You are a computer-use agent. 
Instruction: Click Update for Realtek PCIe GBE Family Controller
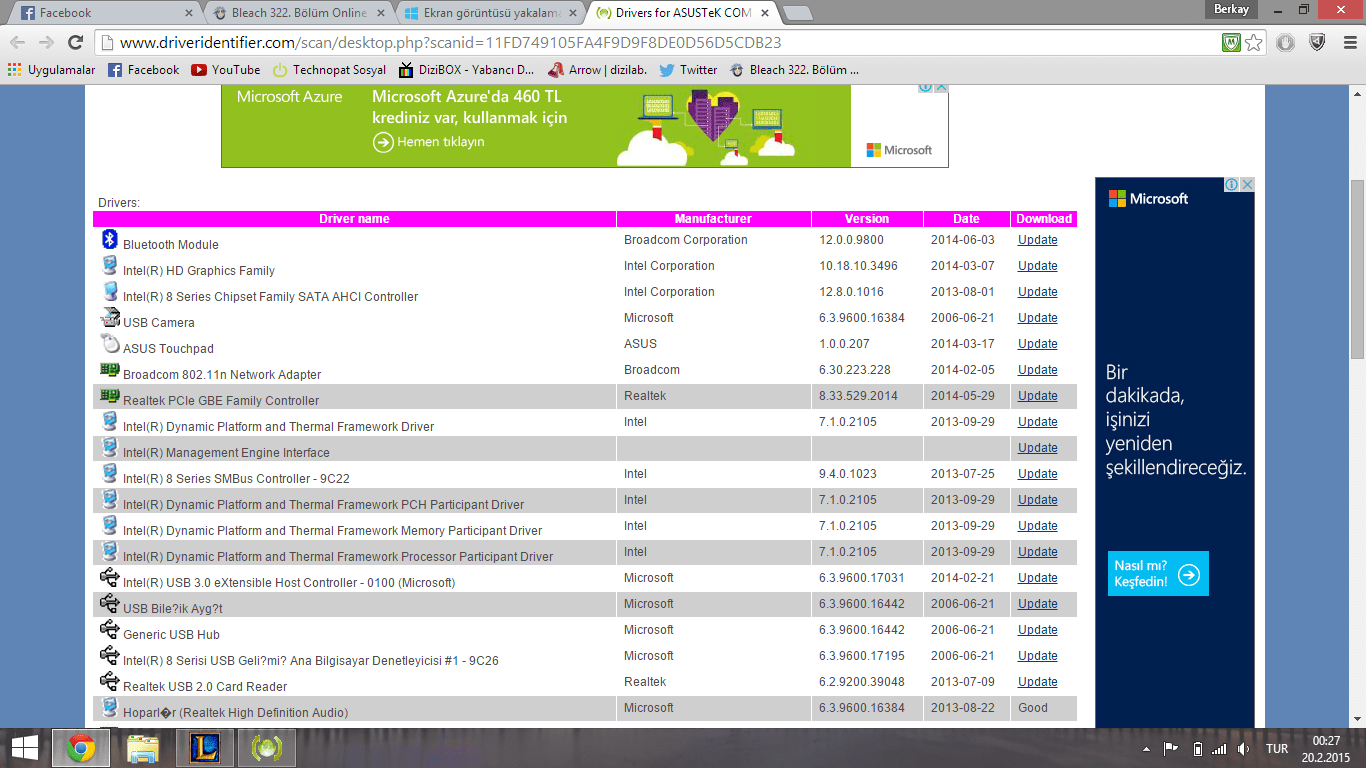[1037, 396]
